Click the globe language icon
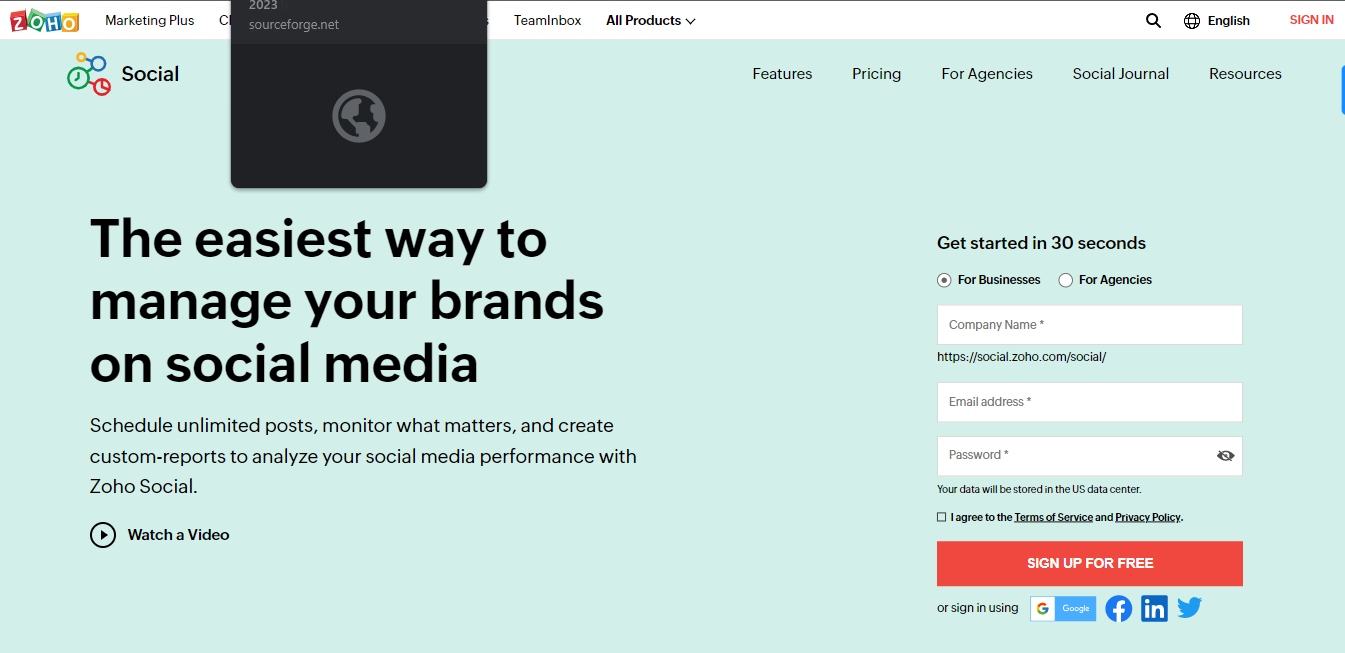The width and height of the screenshot is (1345, 653). pyautogui.click(x=1192, y=20)
